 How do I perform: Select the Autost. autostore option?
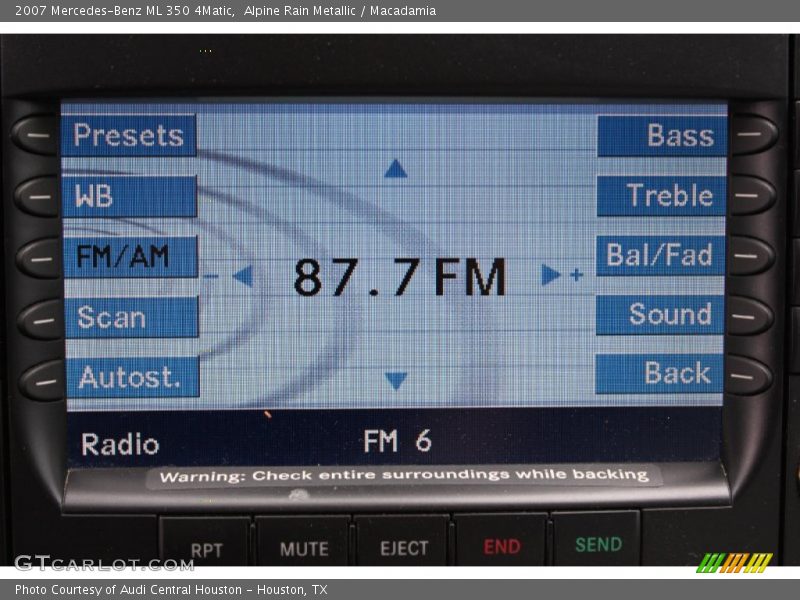(132, 378)
